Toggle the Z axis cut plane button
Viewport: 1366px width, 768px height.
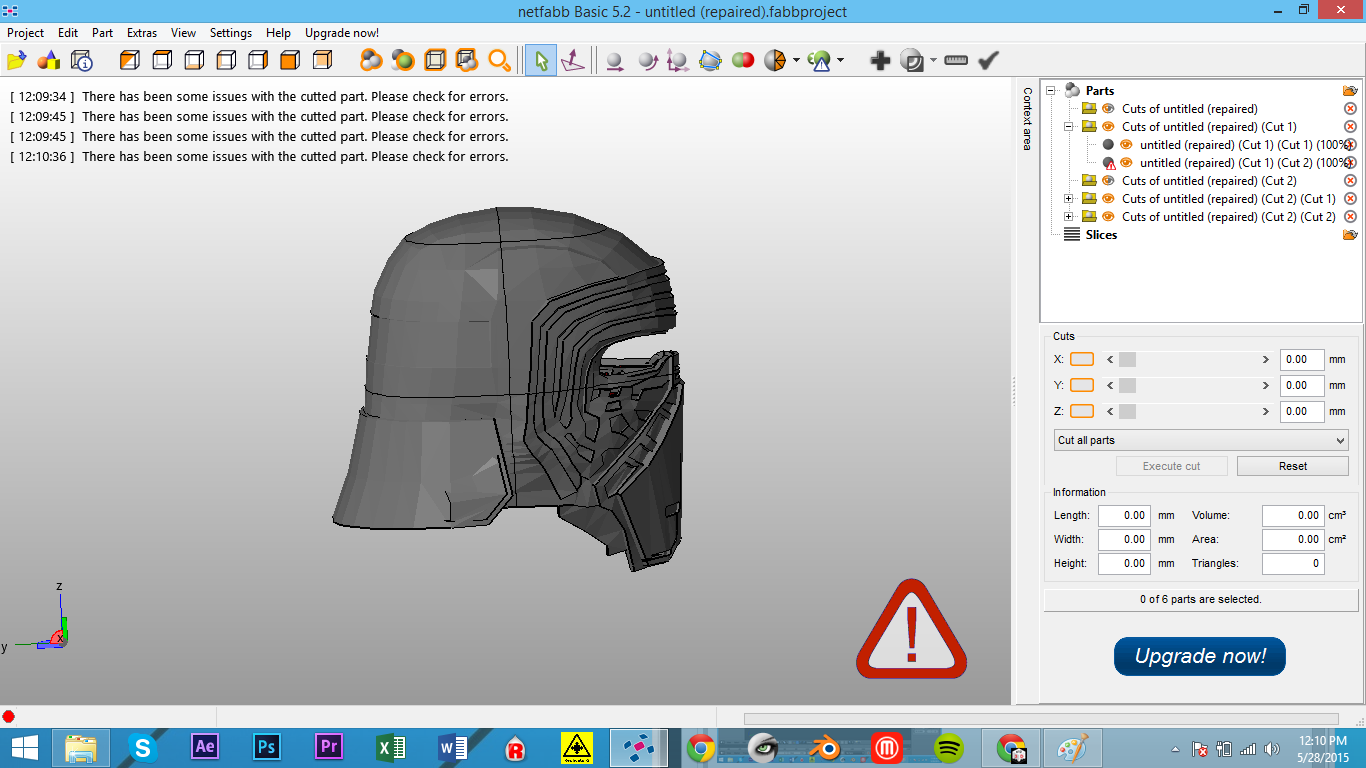(x=1082, y=411)
